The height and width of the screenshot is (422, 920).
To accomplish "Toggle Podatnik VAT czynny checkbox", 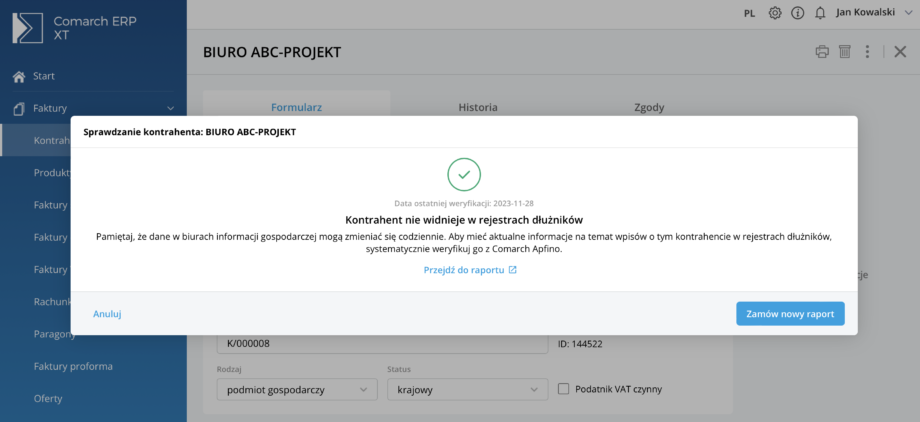I will point(565,389).
